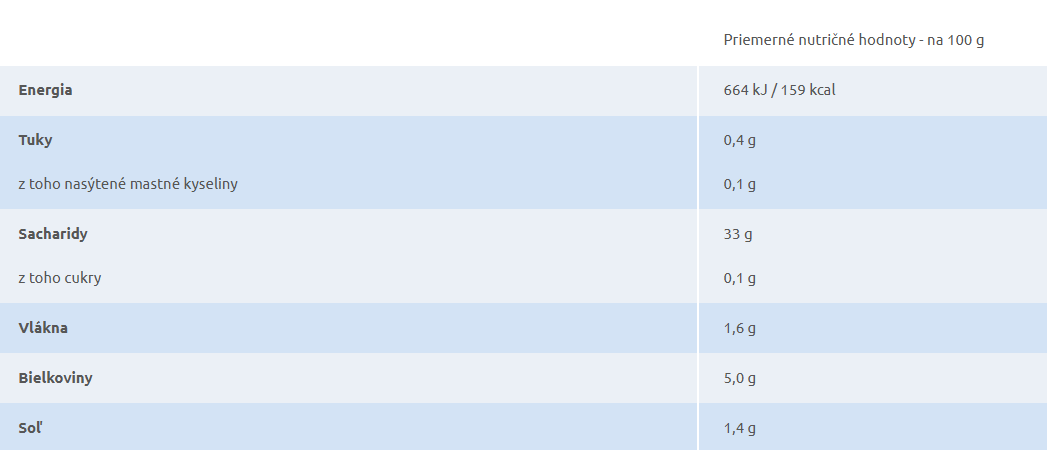Image resolution: width=1047 pixels, height=450 pixels.
Task: Click the Bielkoviny row label
Action: click(55, 378)
